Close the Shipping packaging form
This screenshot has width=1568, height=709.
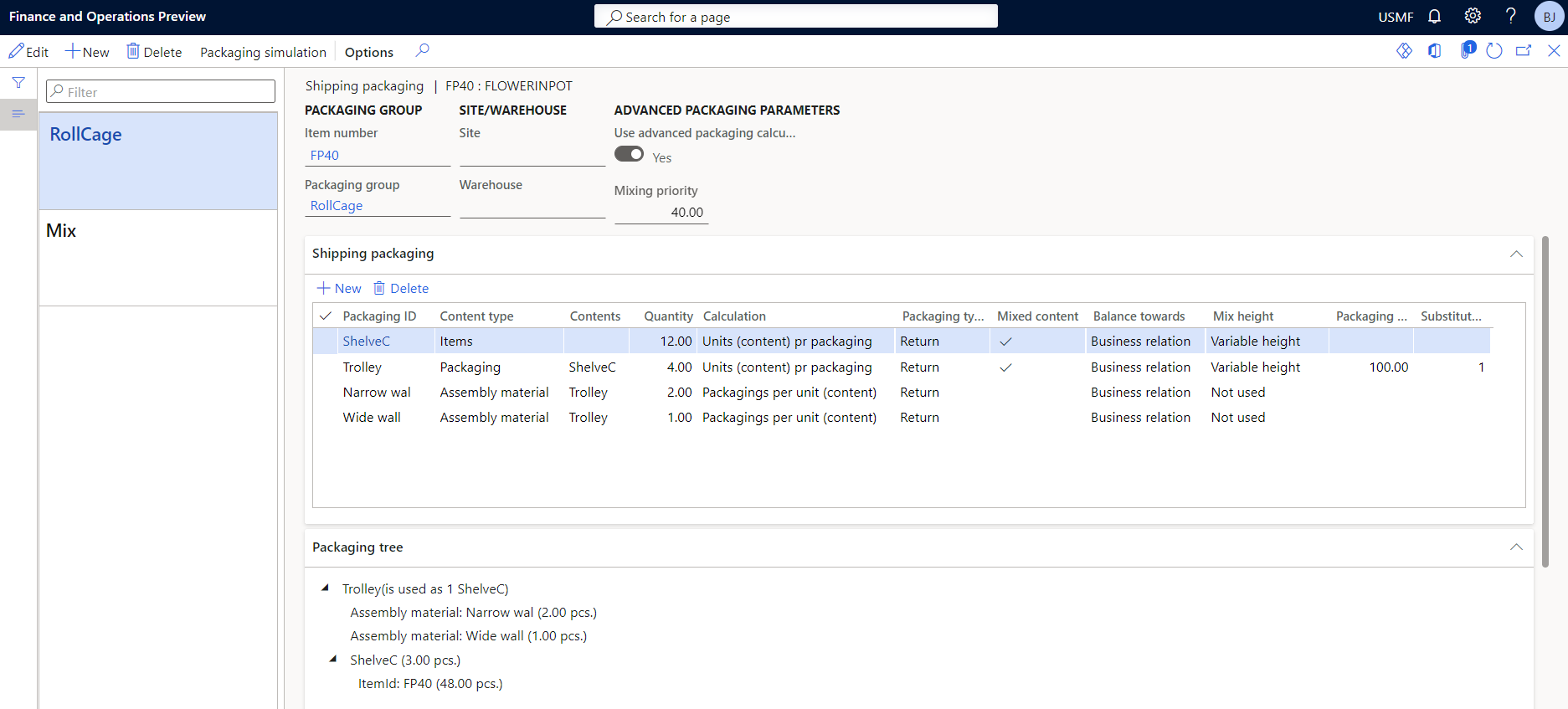point(1554,51)
